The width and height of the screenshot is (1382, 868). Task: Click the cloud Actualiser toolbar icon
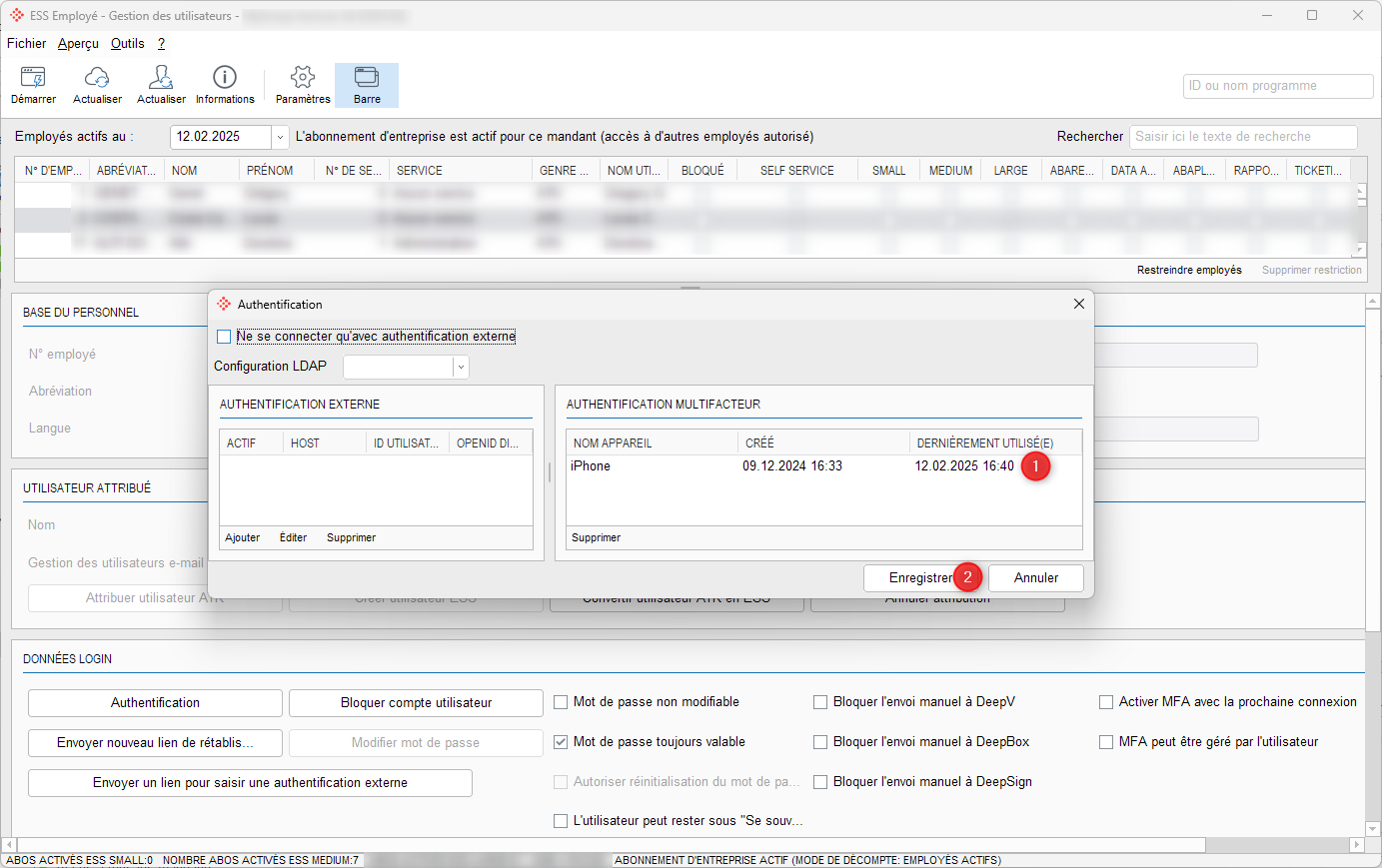(x=97, y=78)
